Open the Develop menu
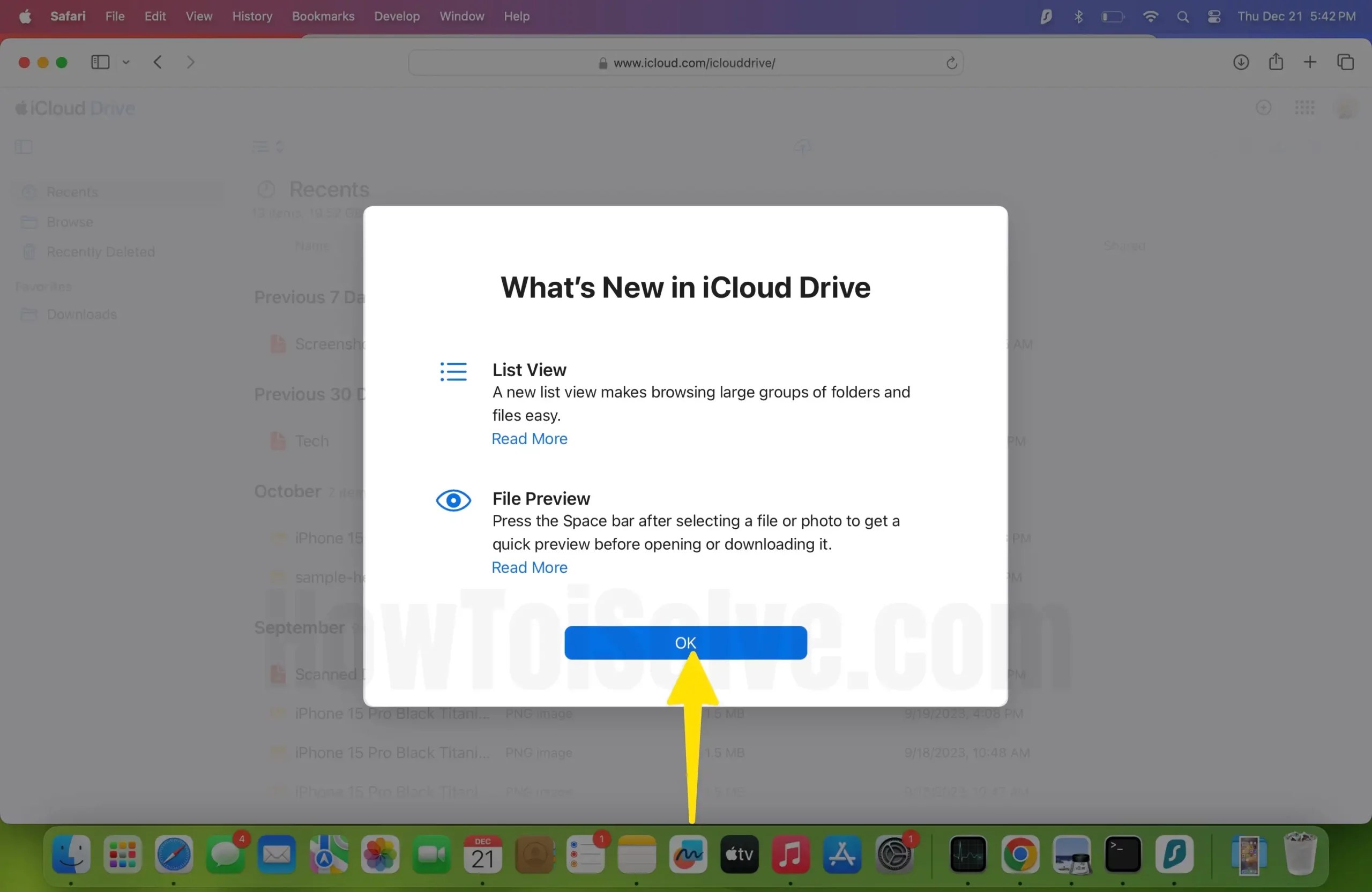 click(396, 16)
